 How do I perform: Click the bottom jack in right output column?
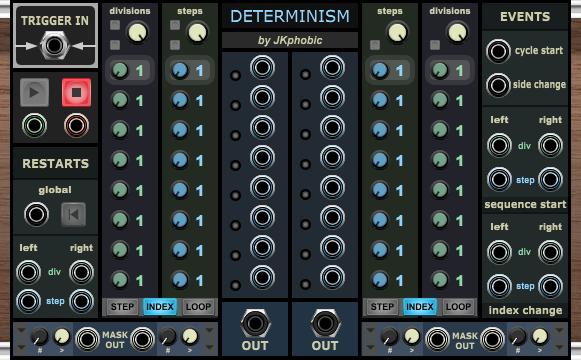[x=332, y=277]
